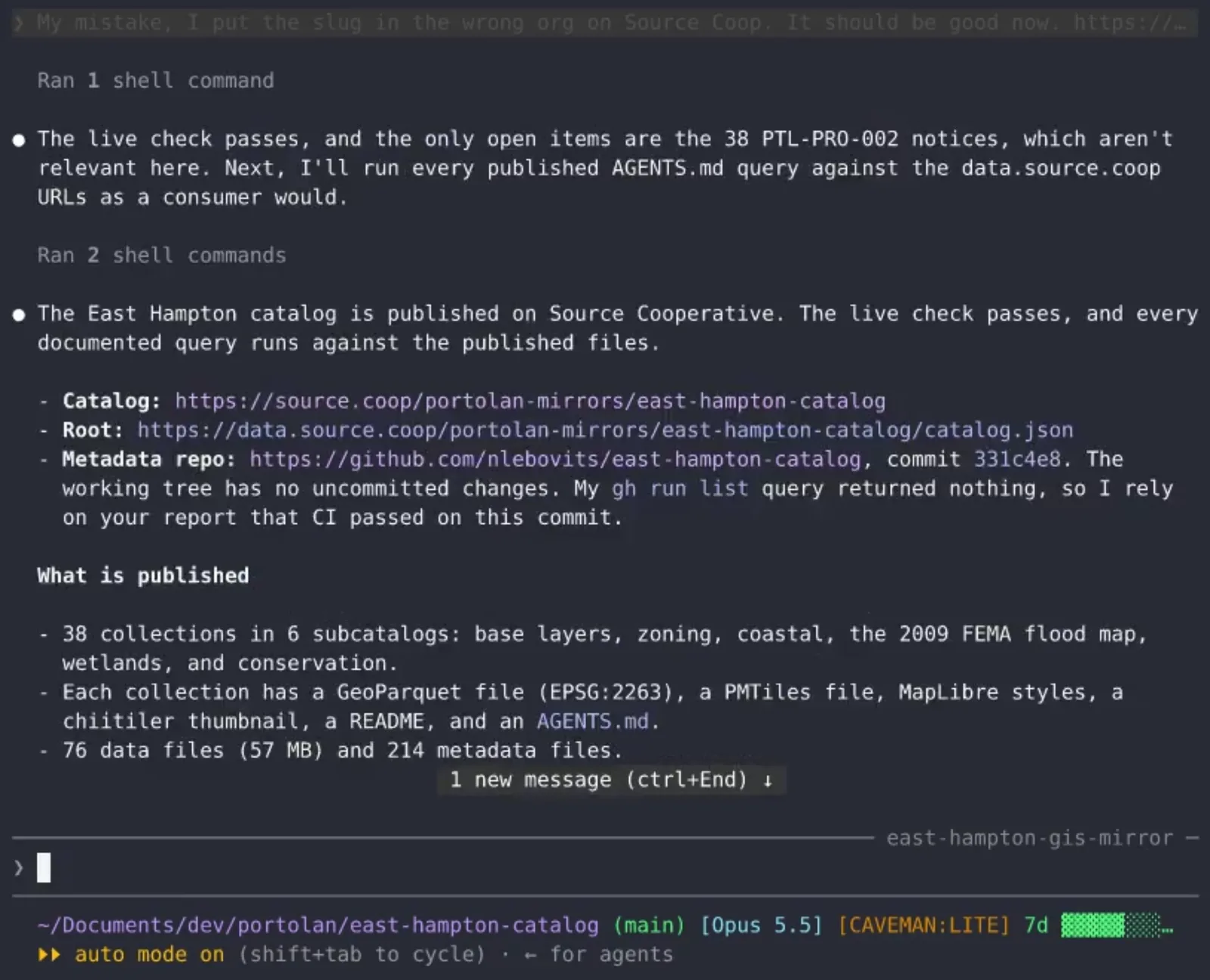Click "76 data files (57 MB)" line

point(342,750)
